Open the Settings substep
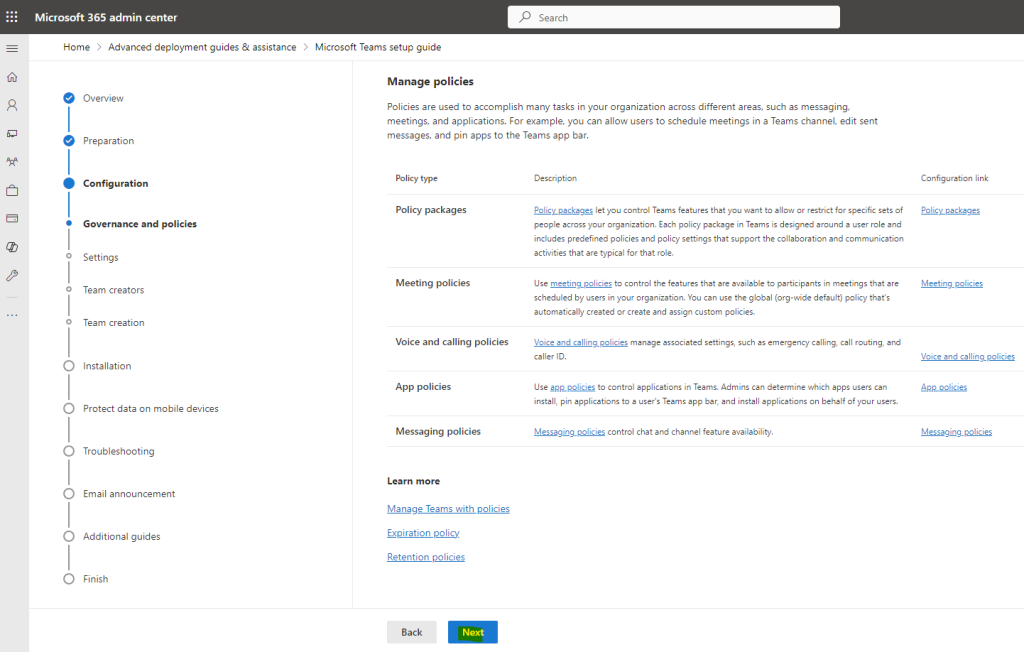Viewport: 1024px width, 652px height. [x=101, y=257]
